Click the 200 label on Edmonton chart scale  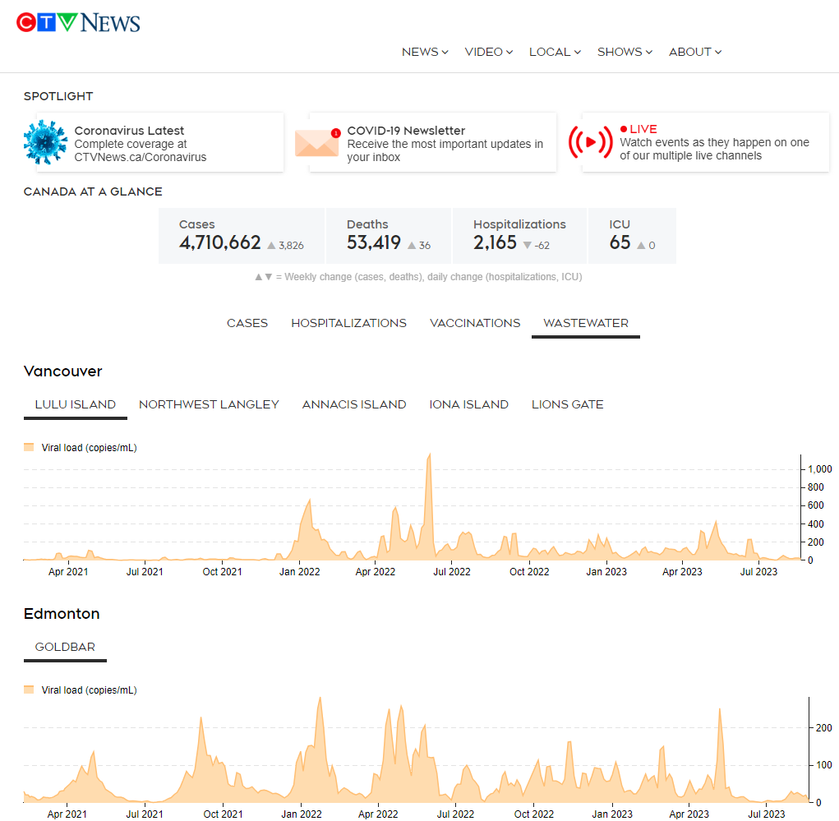(x=824, y=728)
